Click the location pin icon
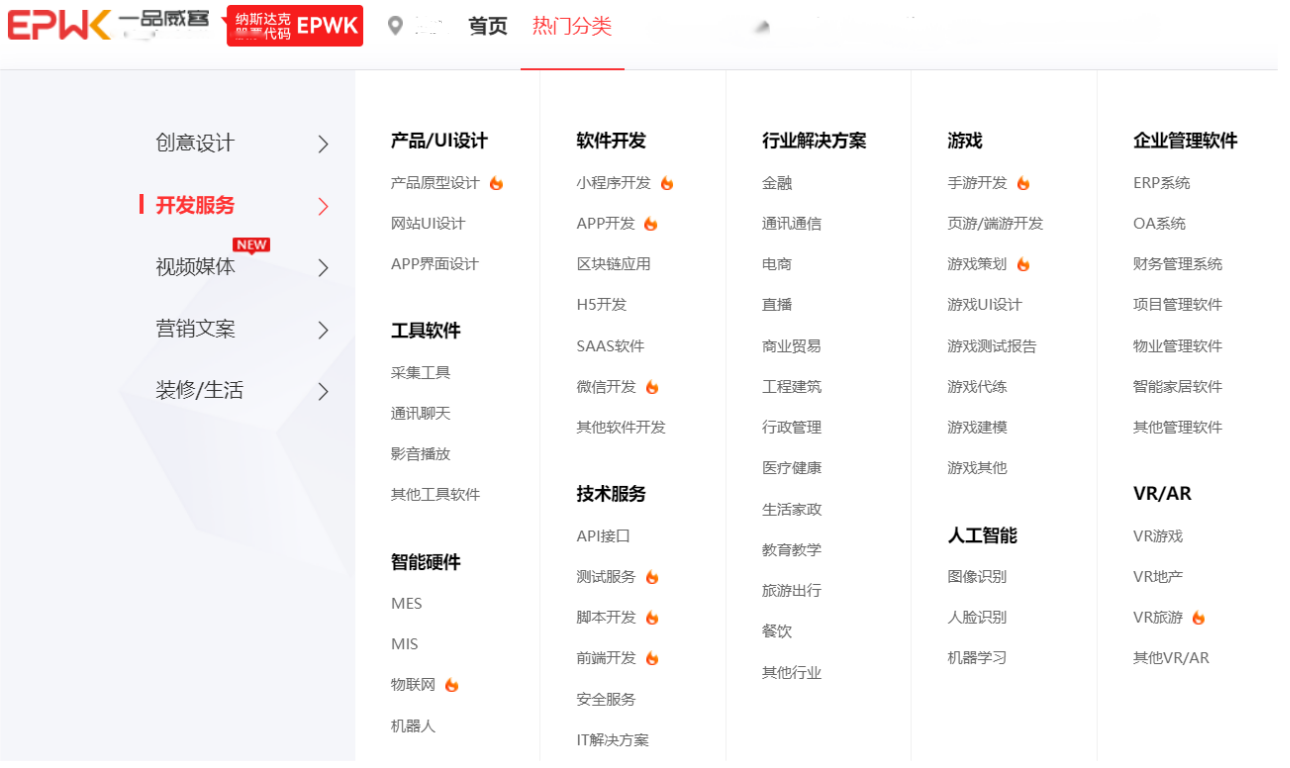This screenshot has height=768, width=1290. click(396, 26)
